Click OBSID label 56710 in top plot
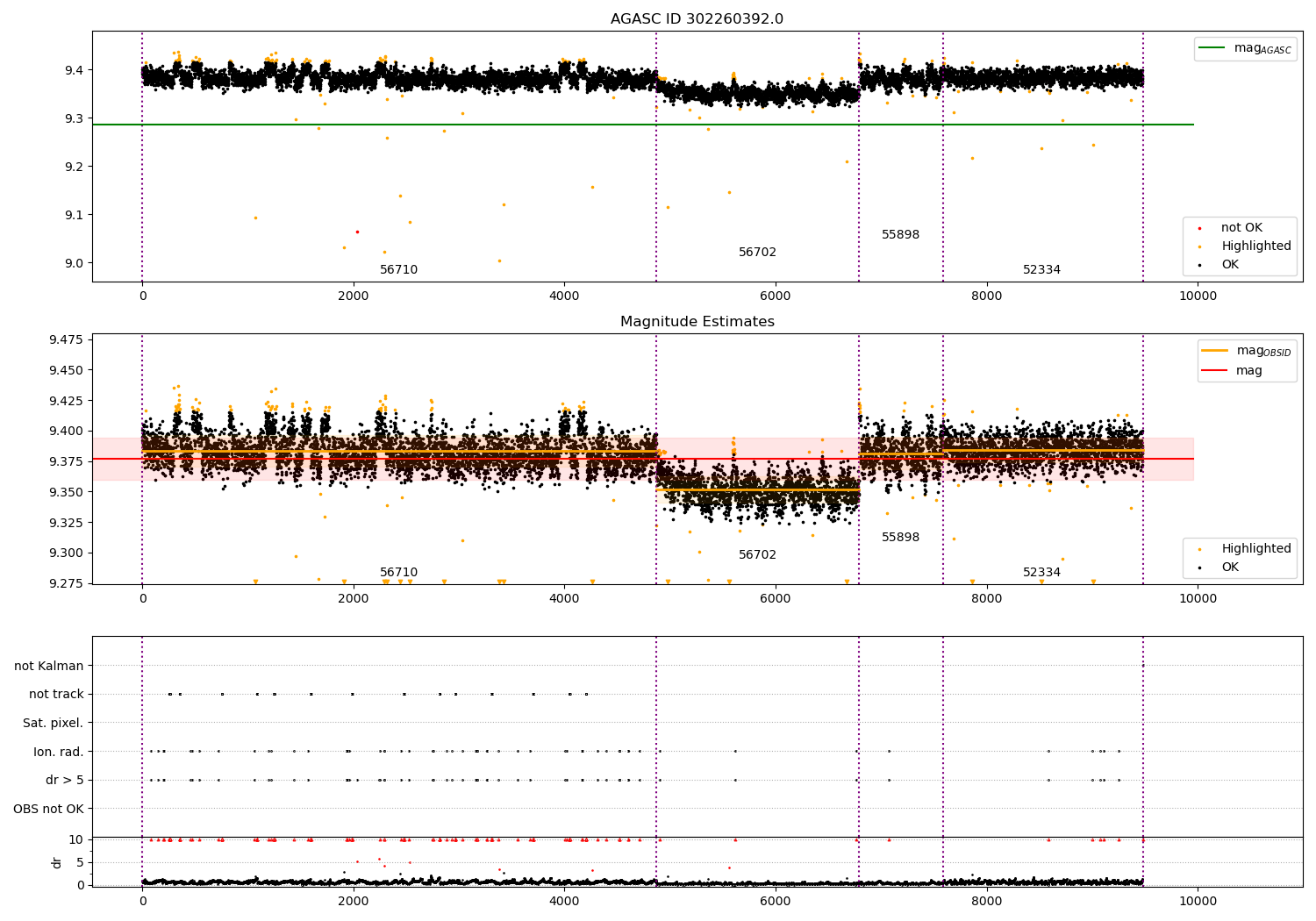The width and height of the screenshot is (1316, 921). (x=398, y=269)
